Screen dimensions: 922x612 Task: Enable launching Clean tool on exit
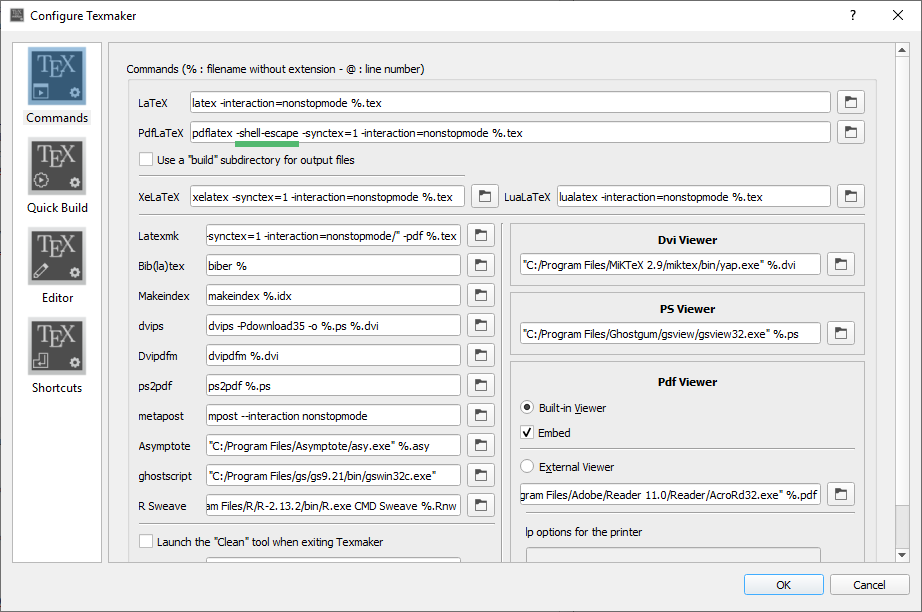[146, 542]
